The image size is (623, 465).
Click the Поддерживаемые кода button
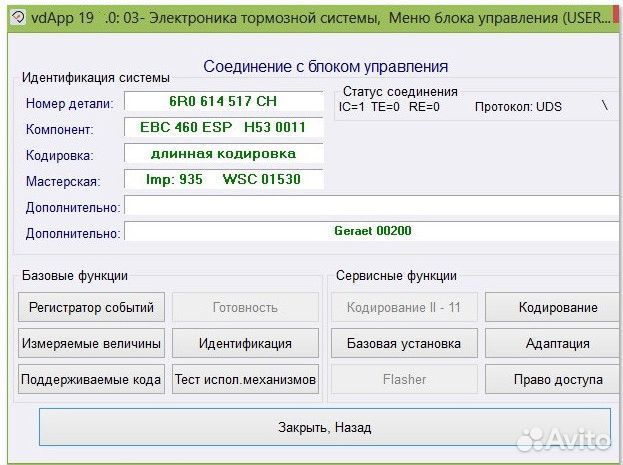tap(91, 379)
